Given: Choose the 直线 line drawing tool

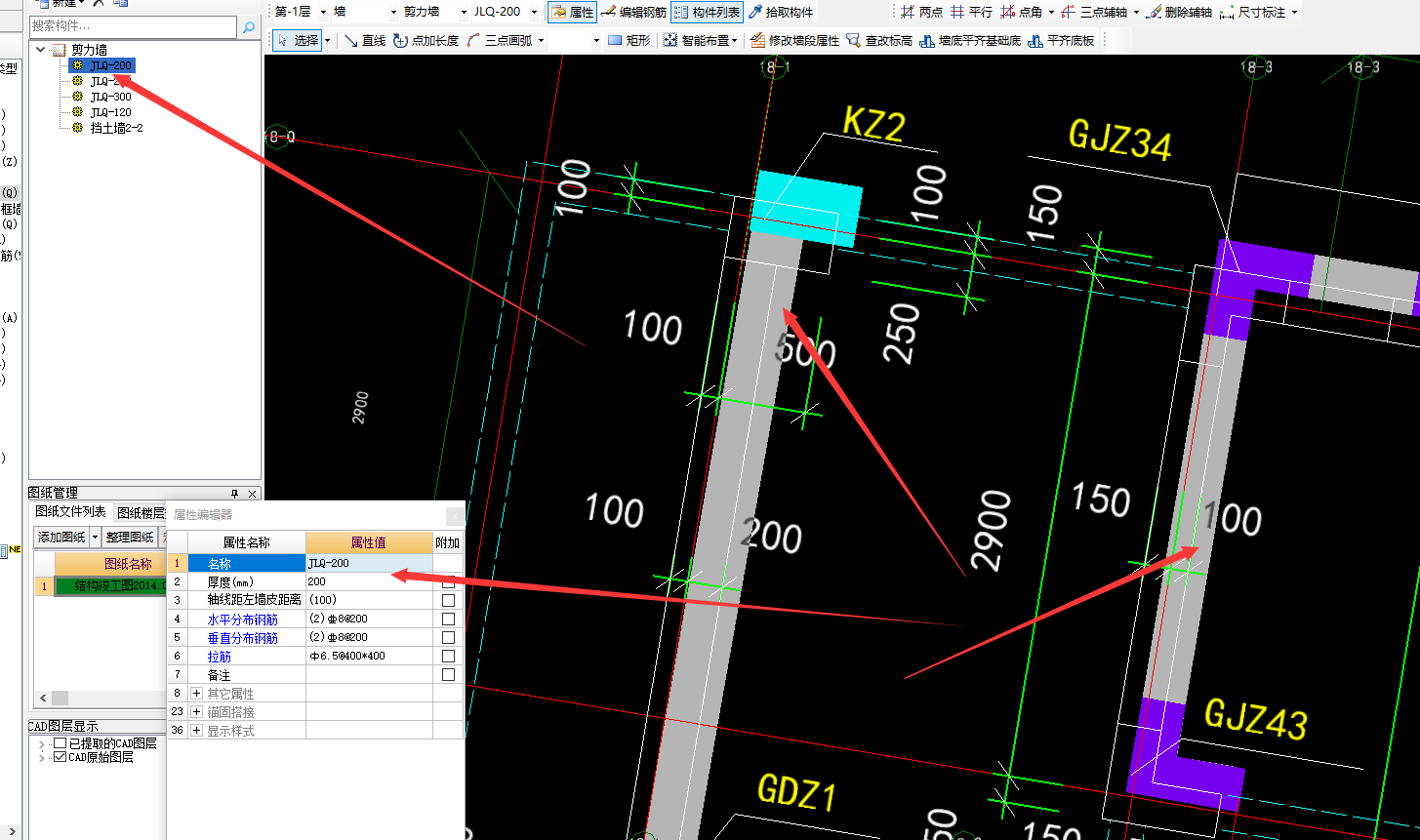Looking at the screenshot, I should [365, 41].
